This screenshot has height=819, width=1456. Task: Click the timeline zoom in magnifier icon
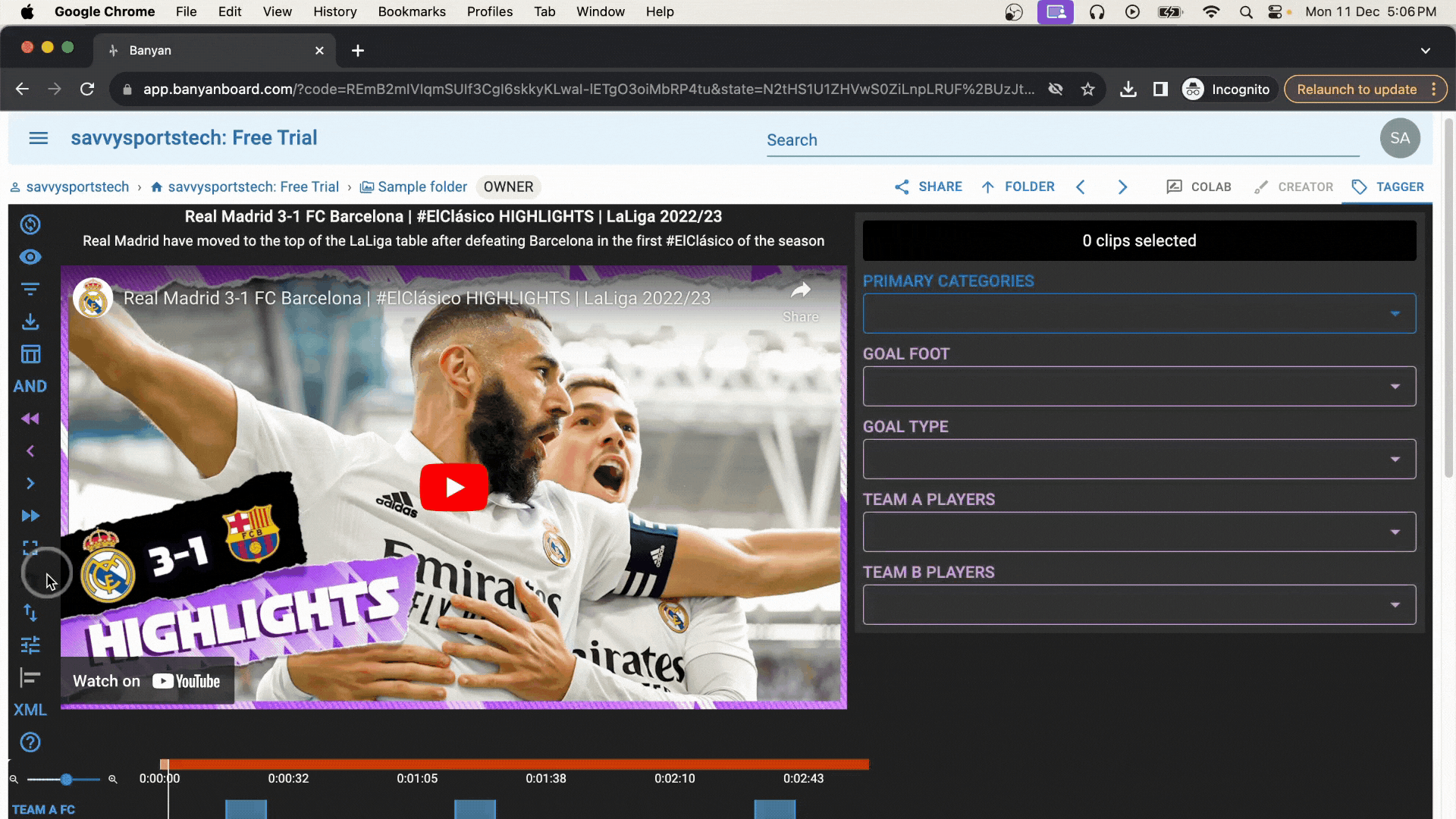(x=112, y=779)
